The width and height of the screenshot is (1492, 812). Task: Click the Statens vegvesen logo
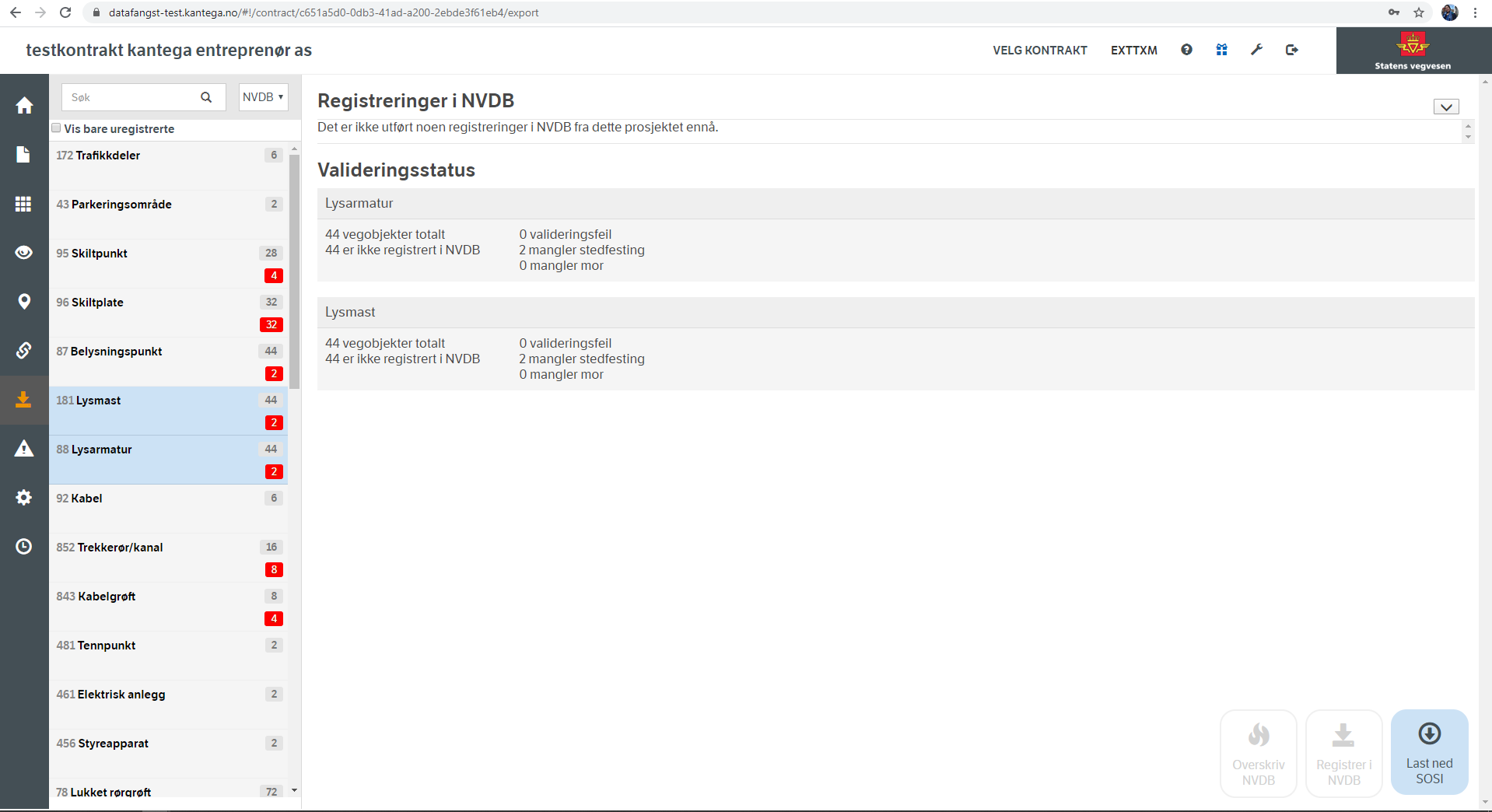(x=1413, y=51)
